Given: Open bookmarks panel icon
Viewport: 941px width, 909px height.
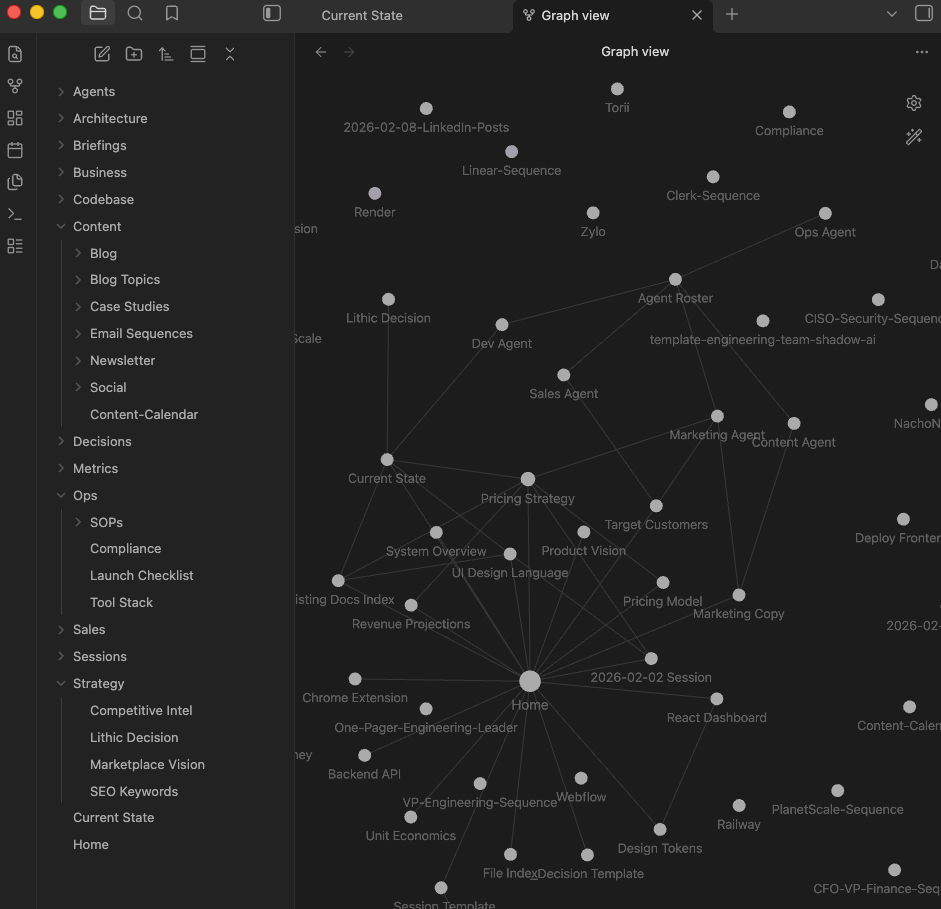Looking at the screenshot, I should (x=172, y=14).
